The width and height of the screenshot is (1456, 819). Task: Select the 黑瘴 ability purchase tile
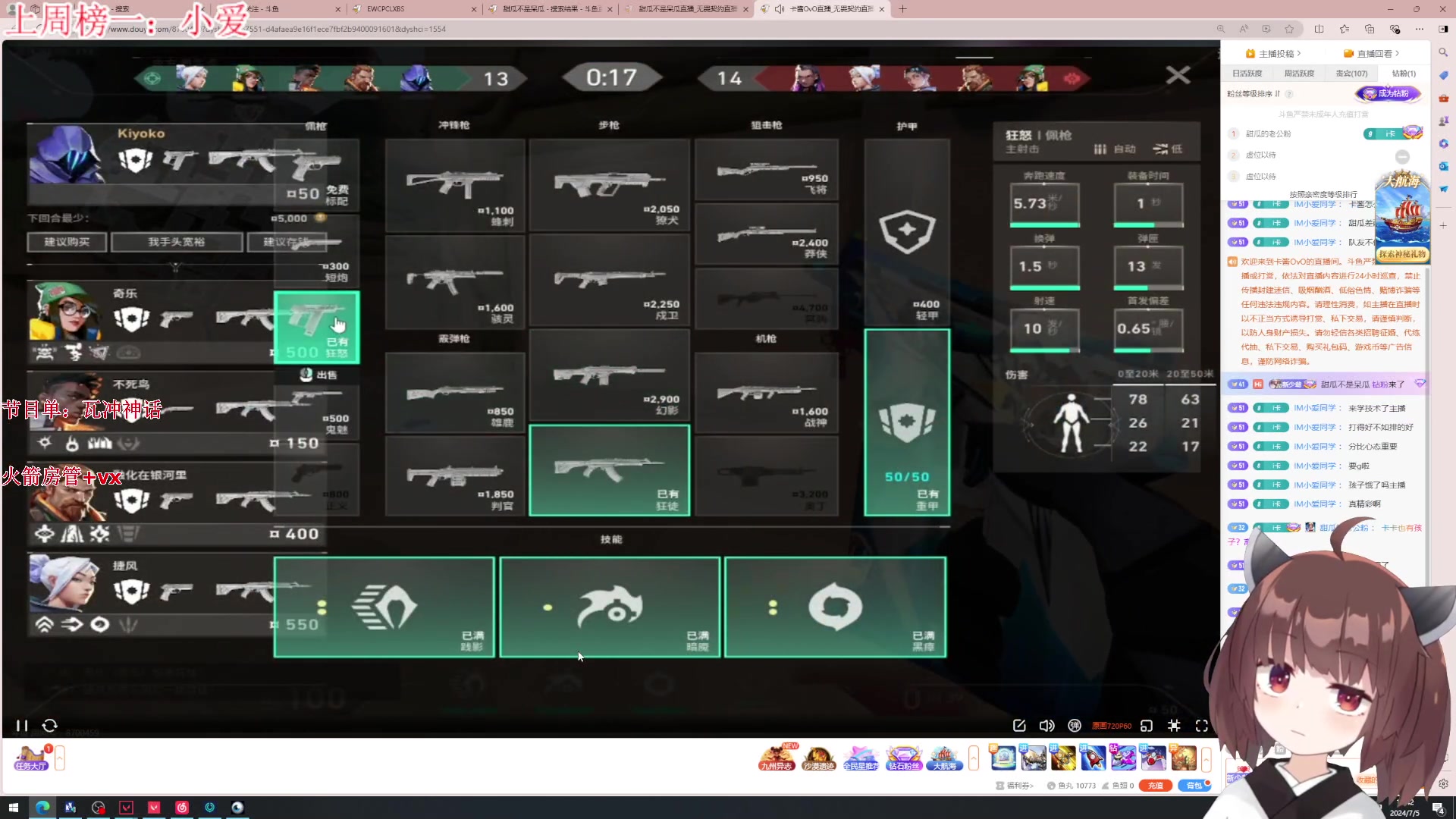835,607
